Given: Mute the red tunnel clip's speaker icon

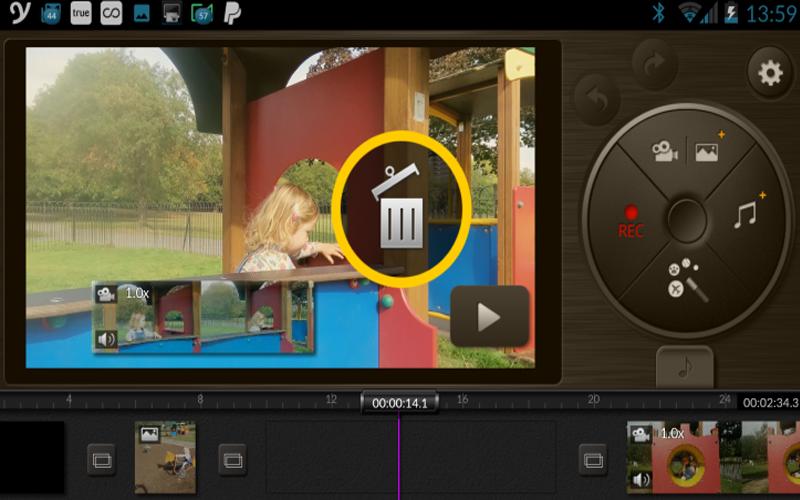Looking at the screenshot, I should (641, 480).
